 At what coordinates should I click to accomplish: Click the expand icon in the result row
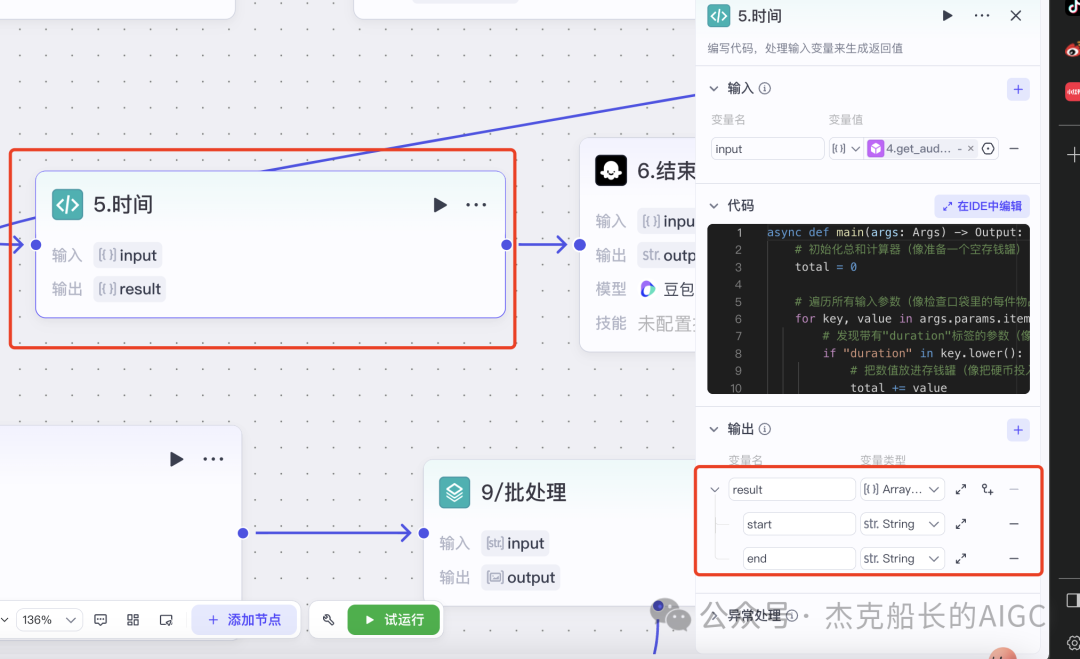961,490
